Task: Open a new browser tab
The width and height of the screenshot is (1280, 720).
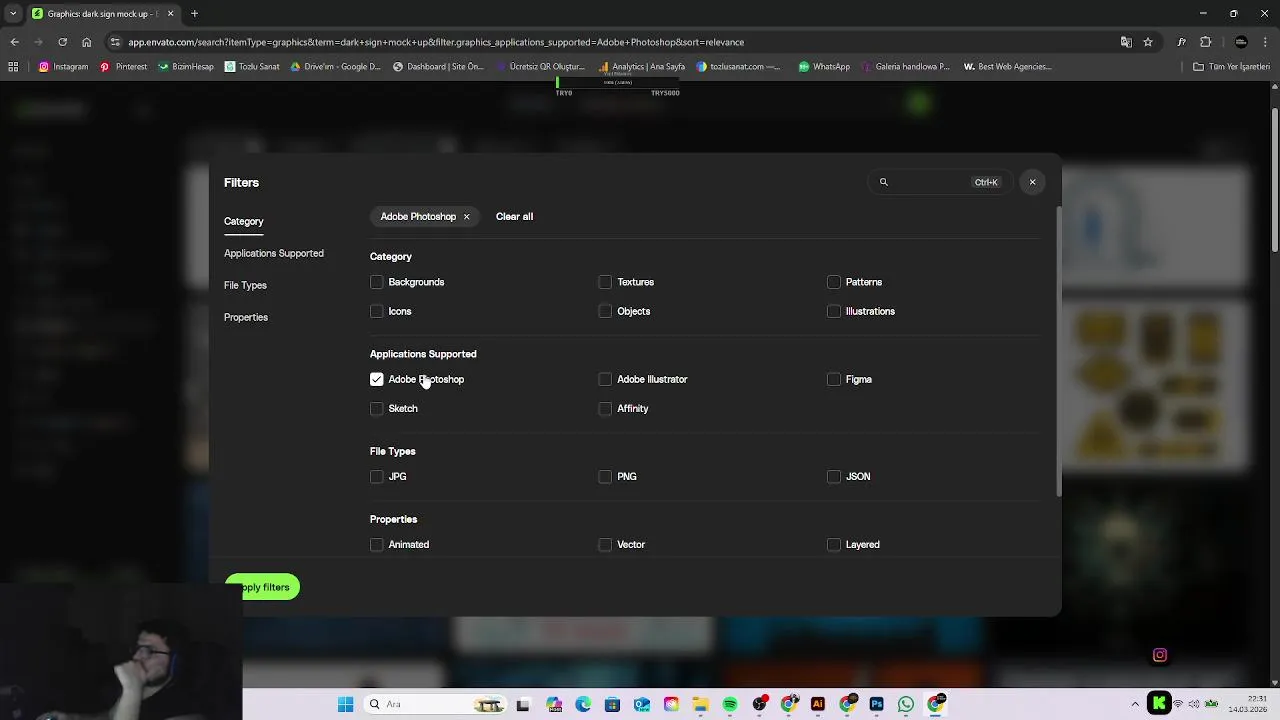Action: point(194,14)
